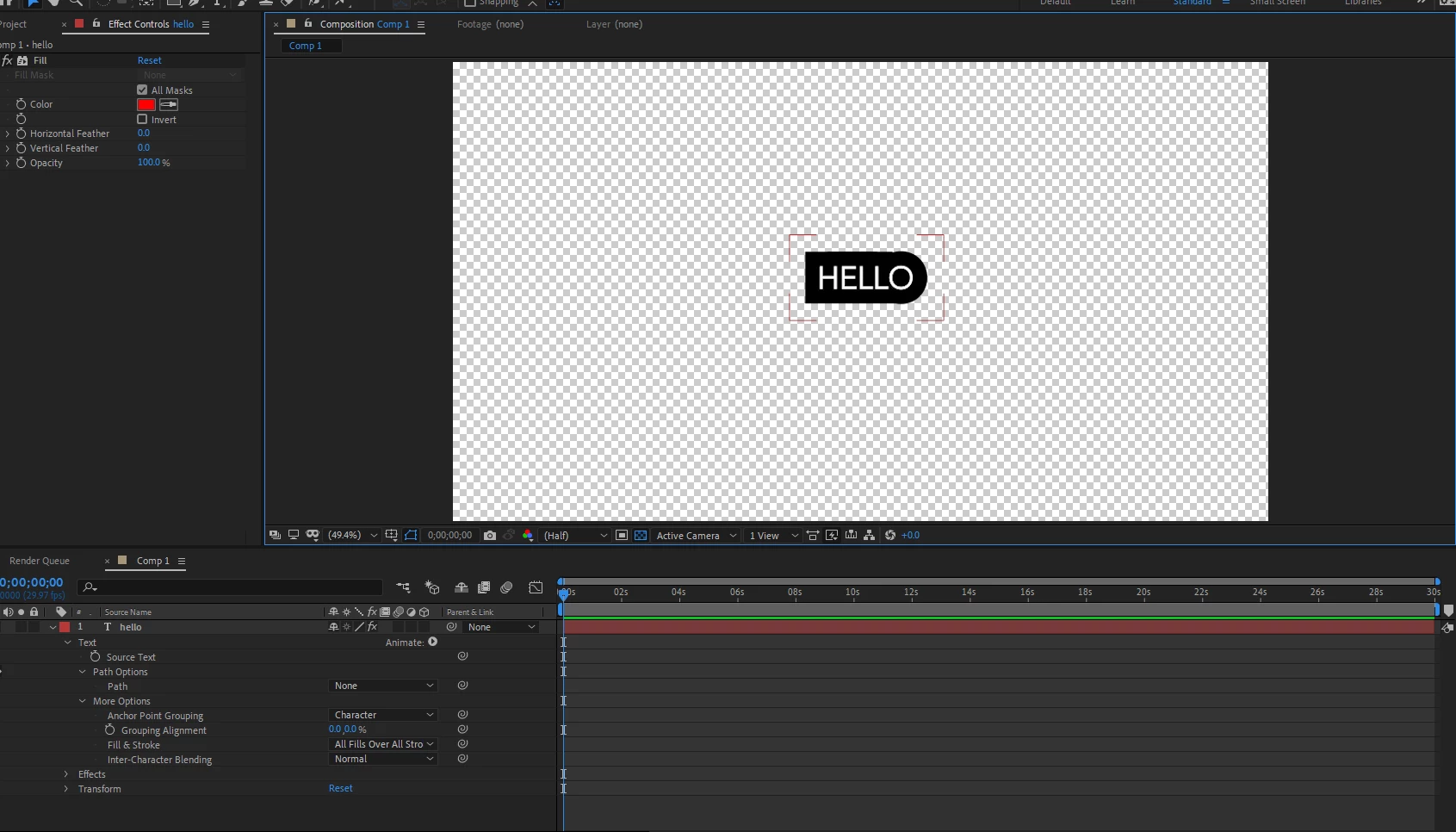This screenshot has width=1456, height=832.
Task: Click the Primary Viewer monitor icon
Action: [x=294, y=535]
